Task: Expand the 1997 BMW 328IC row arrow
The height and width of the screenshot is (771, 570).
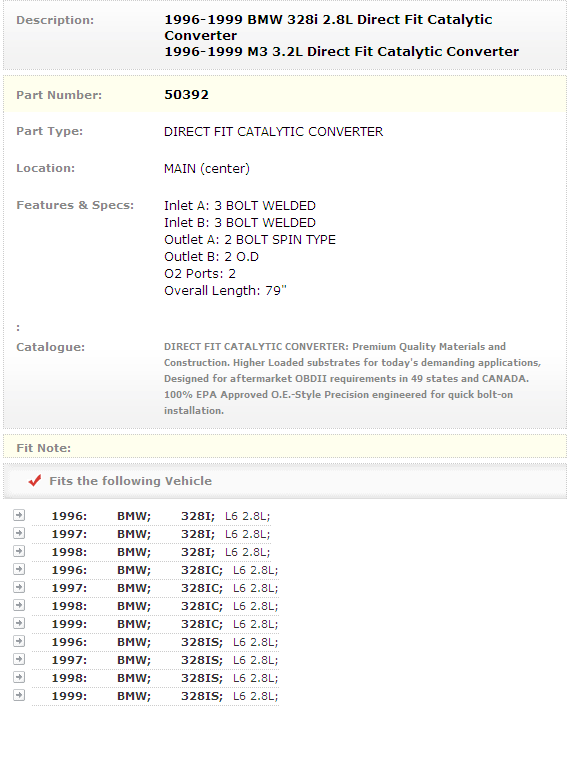Action: (x=19, y=587)
